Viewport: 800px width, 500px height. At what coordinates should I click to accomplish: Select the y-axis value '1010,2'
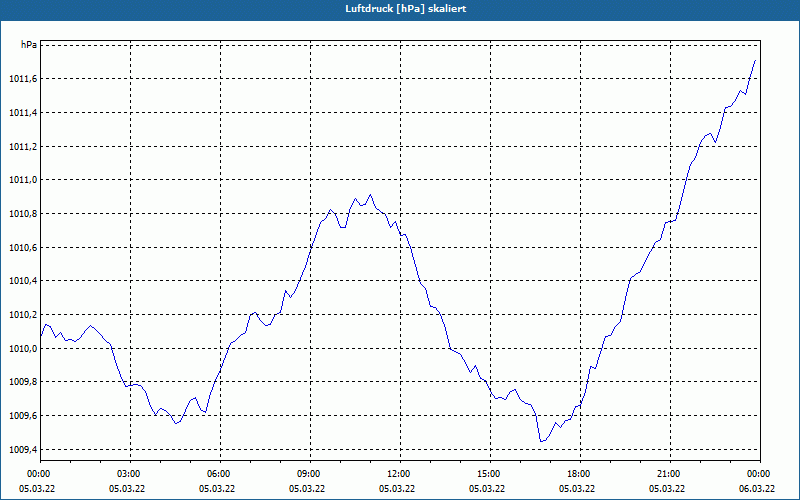[23, 315]
